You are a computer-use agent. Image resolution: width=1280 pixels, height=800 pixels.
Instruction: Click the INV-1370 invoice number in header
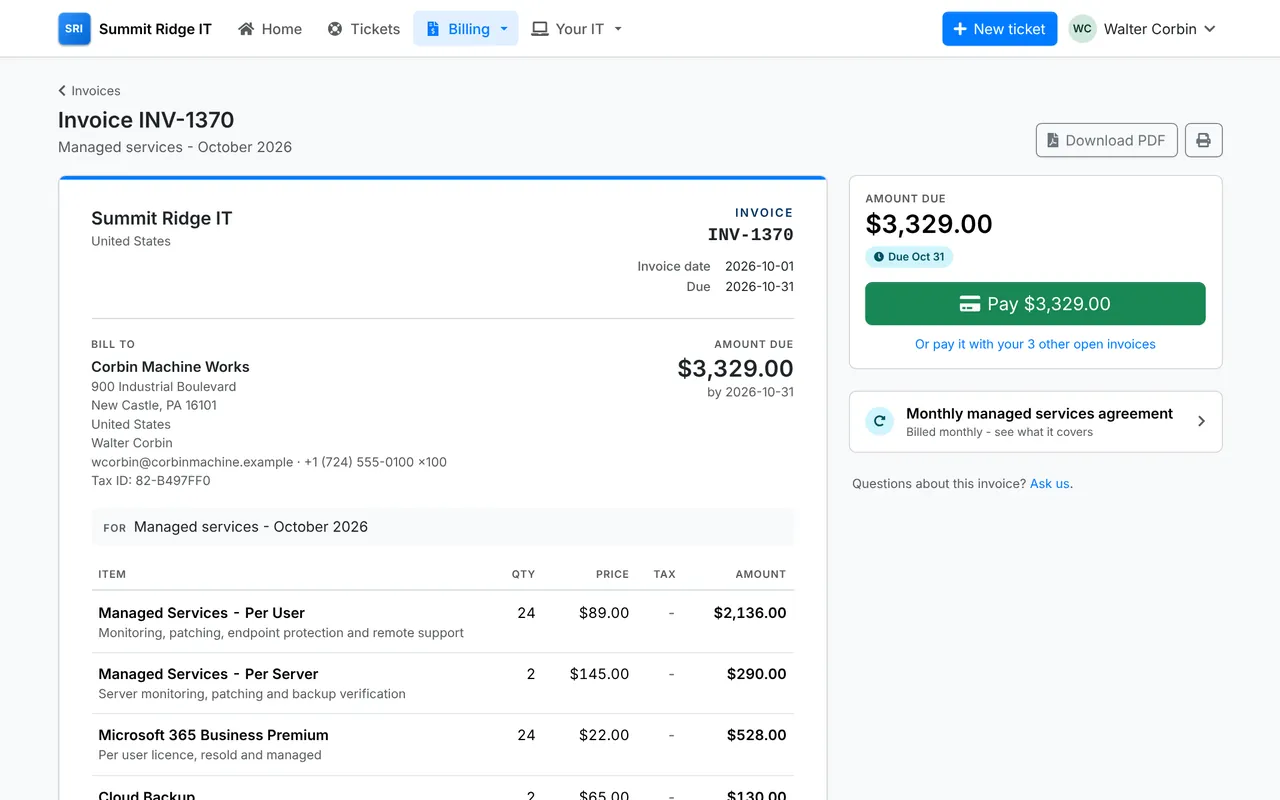point(750,235)
